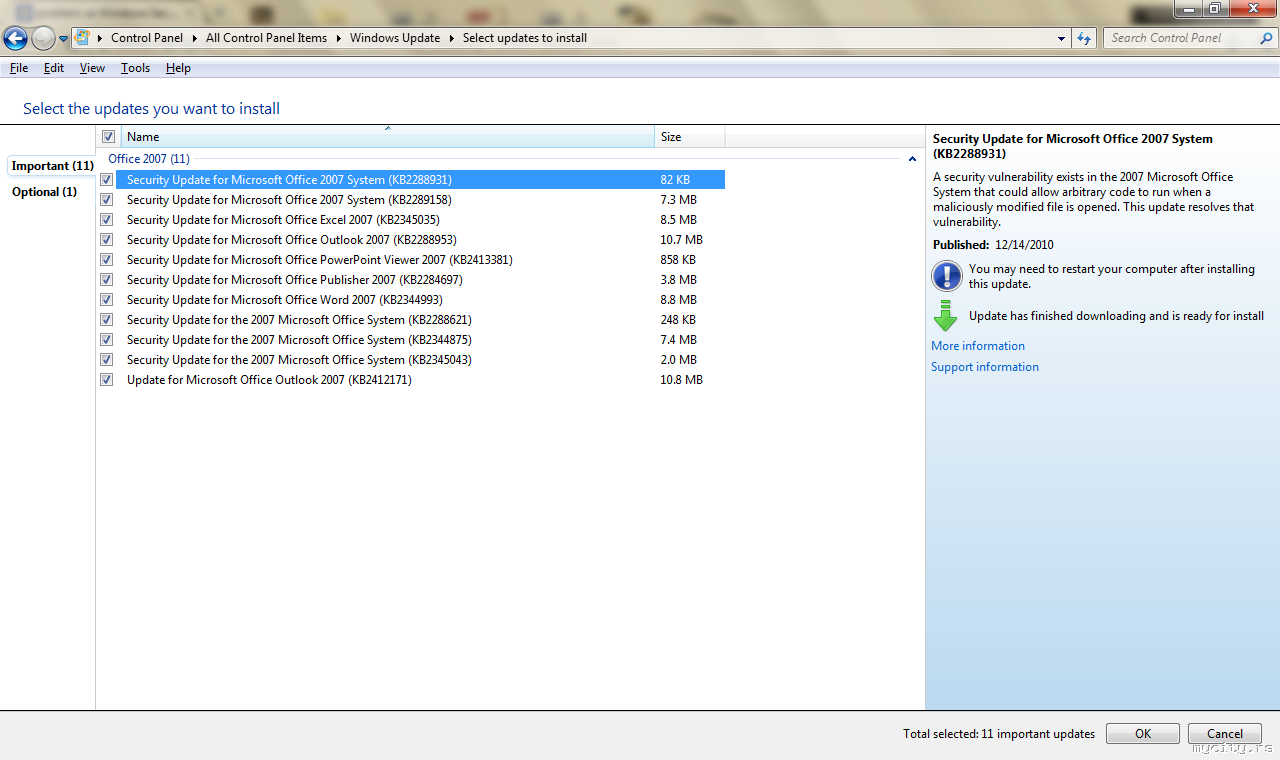Click the Control Panel address bar icon
This screenshot has width=1280, height=760.
(x=83, y=38)
